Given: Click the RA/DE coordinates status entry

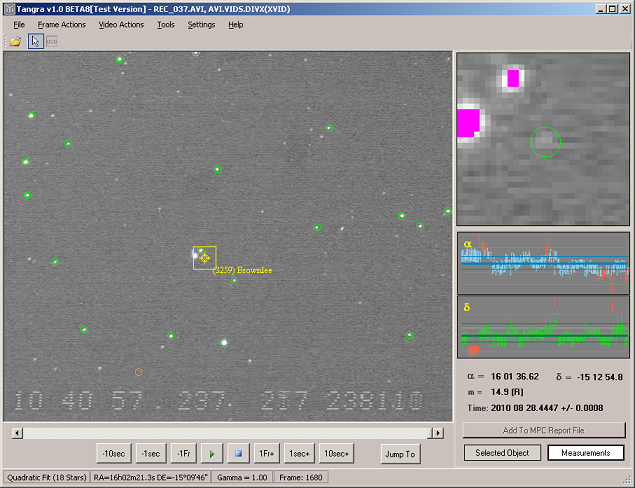Looking at the screenshot, I should 151,477.
